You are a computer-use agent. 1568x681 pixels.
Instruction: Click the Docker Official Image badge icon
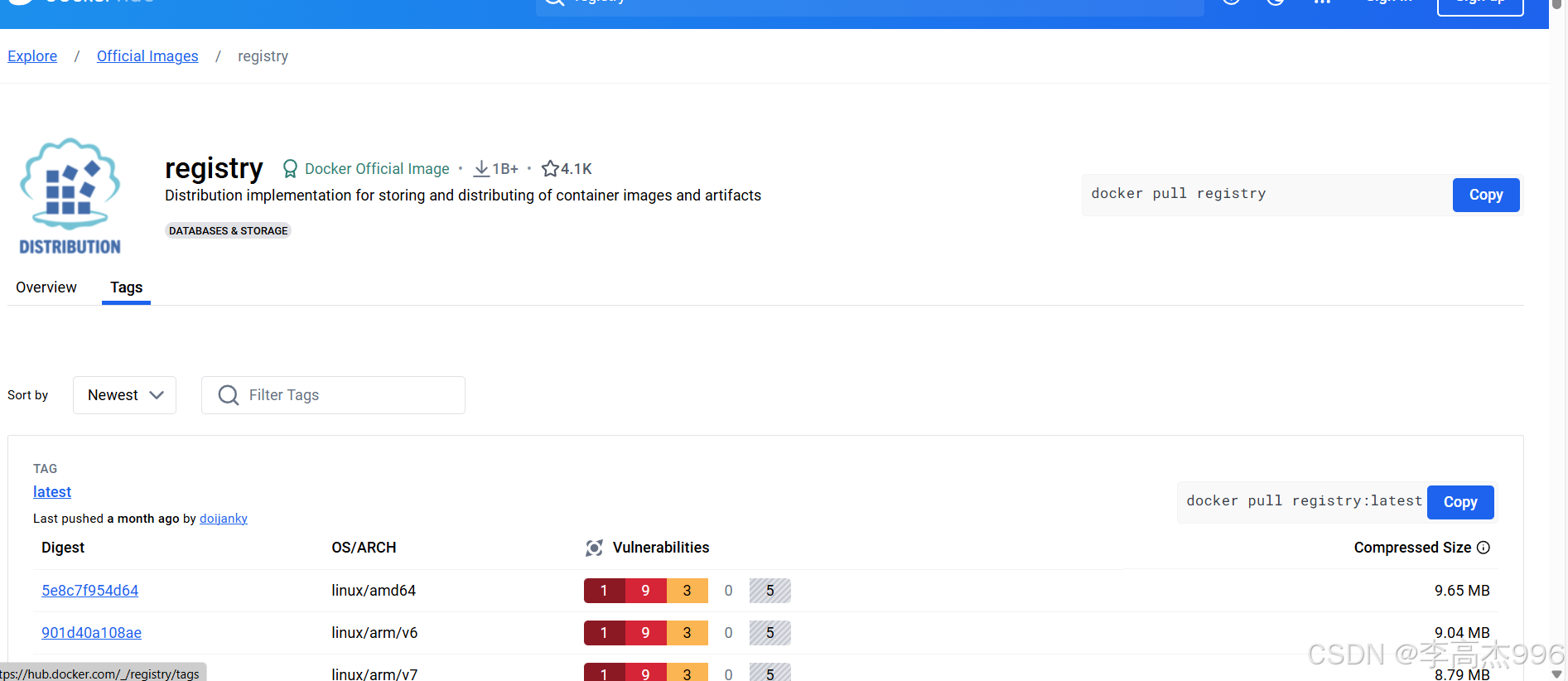coord(290,169)
